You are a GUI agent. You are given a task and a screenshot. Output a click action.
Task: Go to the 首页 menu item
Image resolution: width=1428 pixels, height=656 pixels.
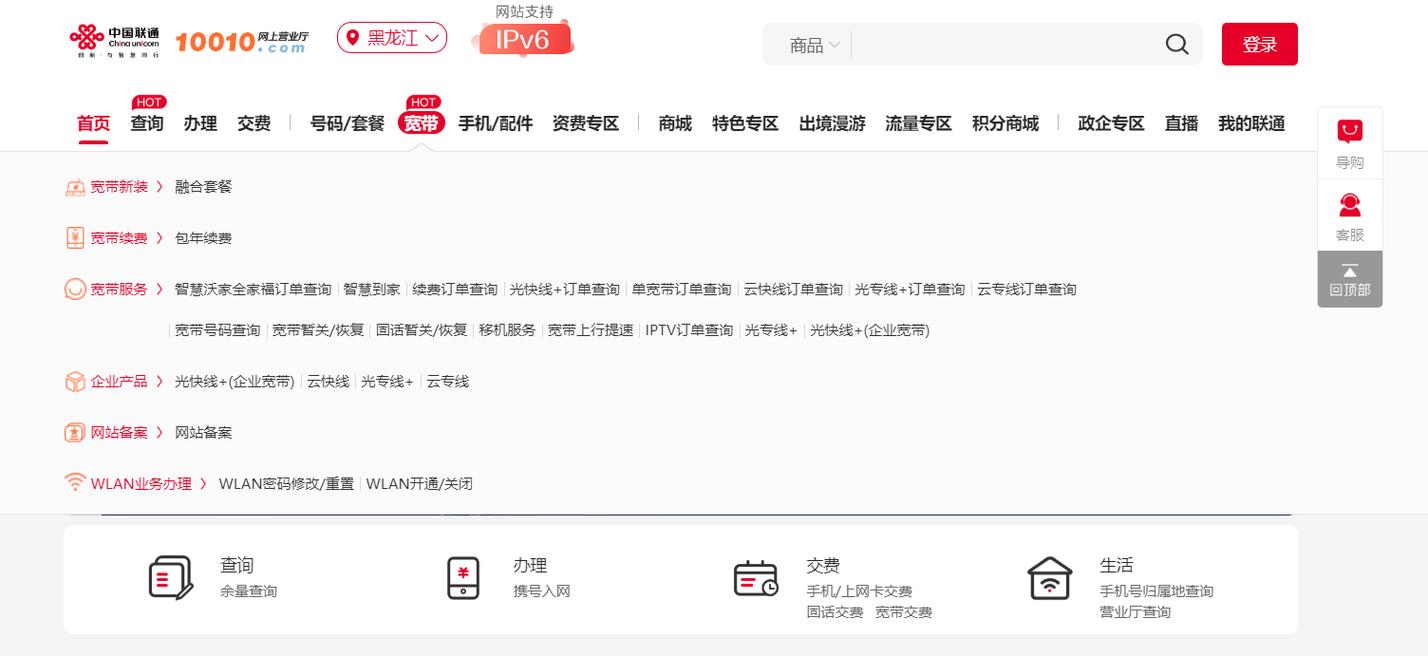point(94,123)
